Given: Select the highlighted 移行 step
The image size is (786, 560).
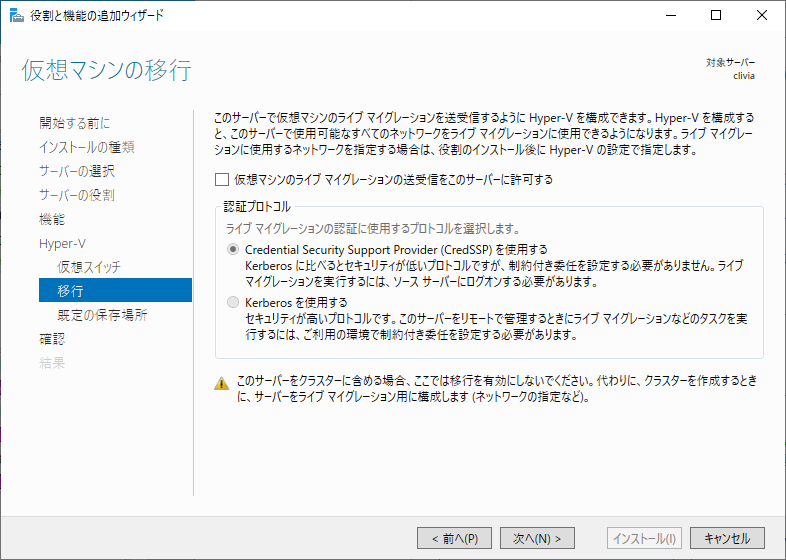Looking at the screenshot, I should point(115,290).
